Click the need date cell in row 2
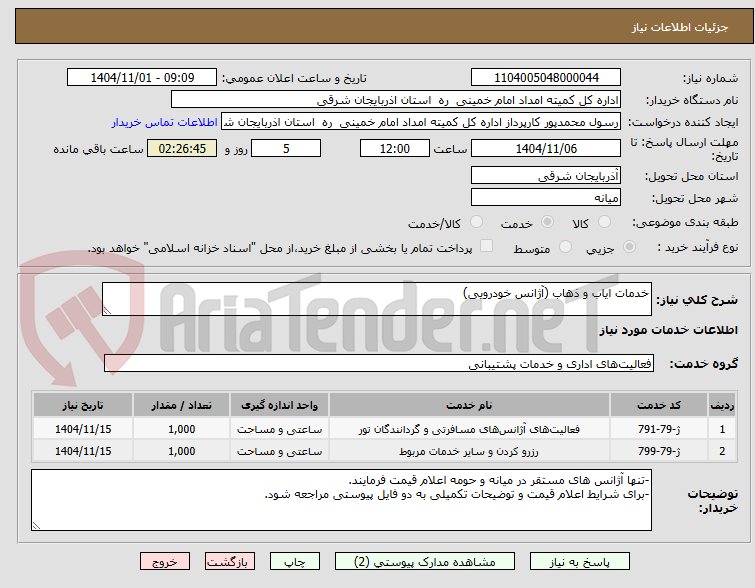755x588 pixels. coord(83,451)
